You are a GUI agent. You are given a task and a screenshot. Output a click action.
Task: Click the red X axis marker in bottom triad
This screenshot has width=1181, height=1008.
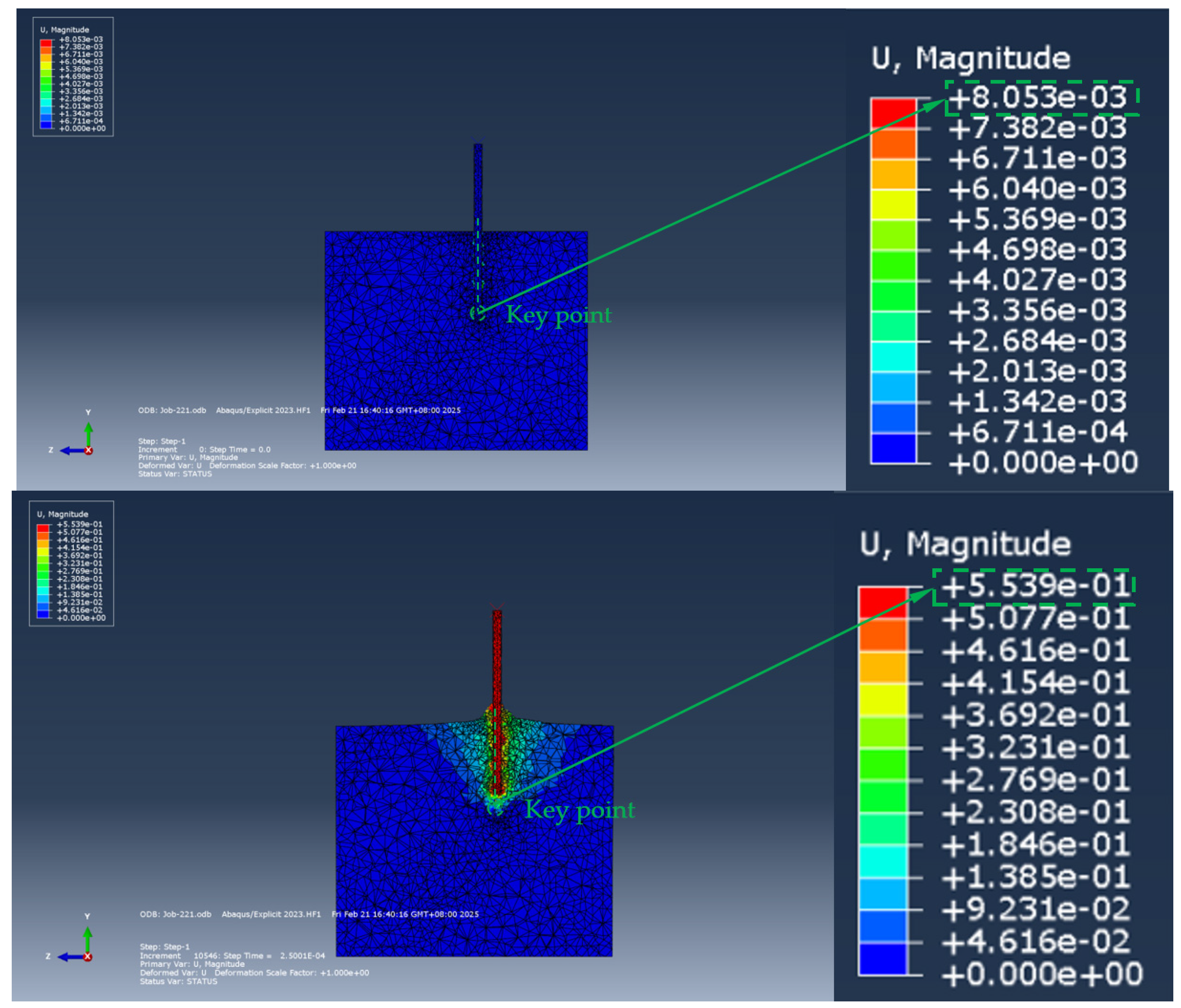pos(88,957)
